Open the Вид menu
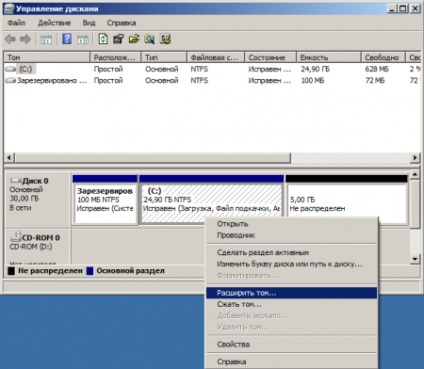 click(x=89, y=23)
